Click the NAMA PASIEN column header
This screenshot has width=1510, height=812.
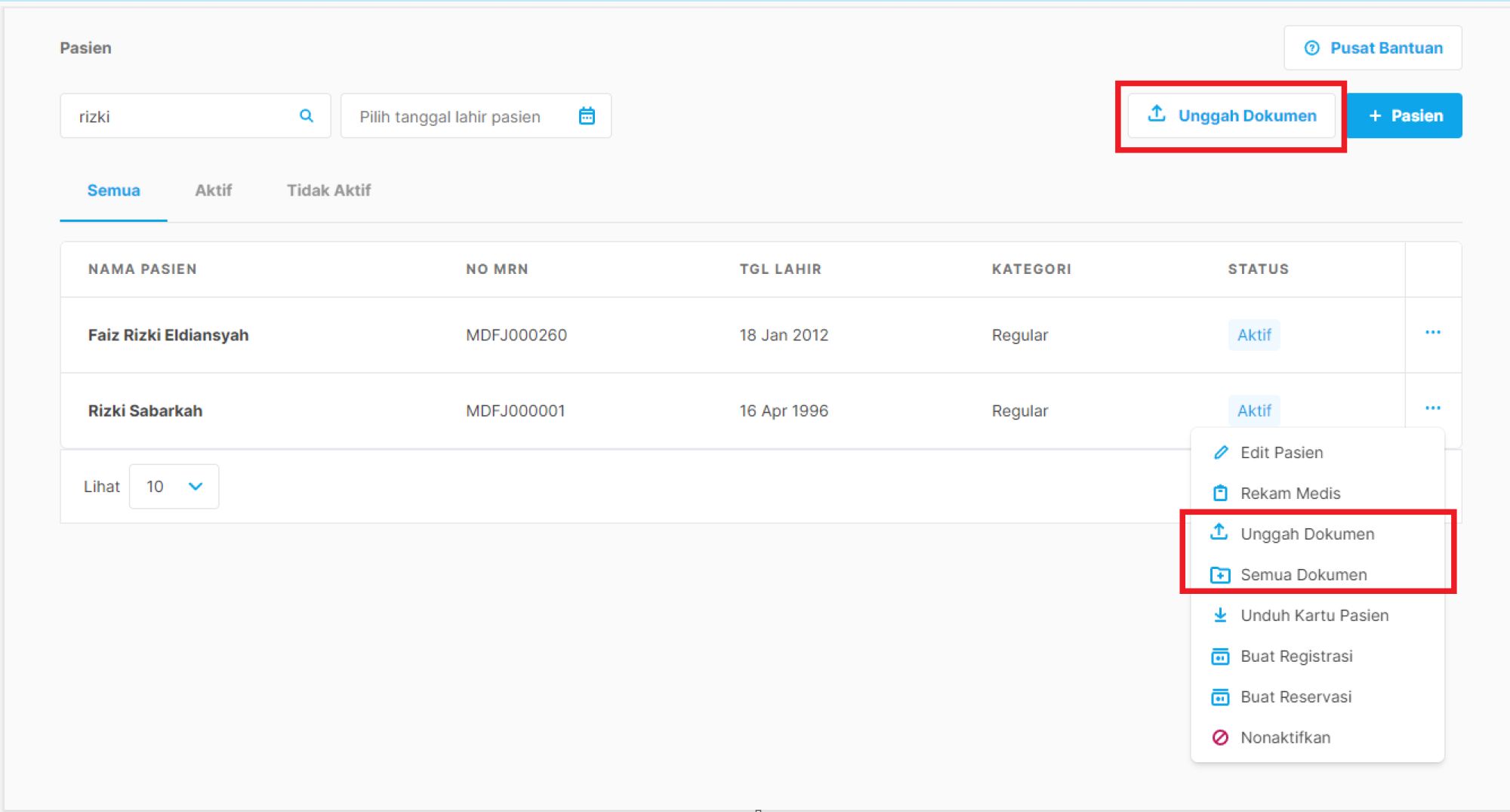[142, 269]
